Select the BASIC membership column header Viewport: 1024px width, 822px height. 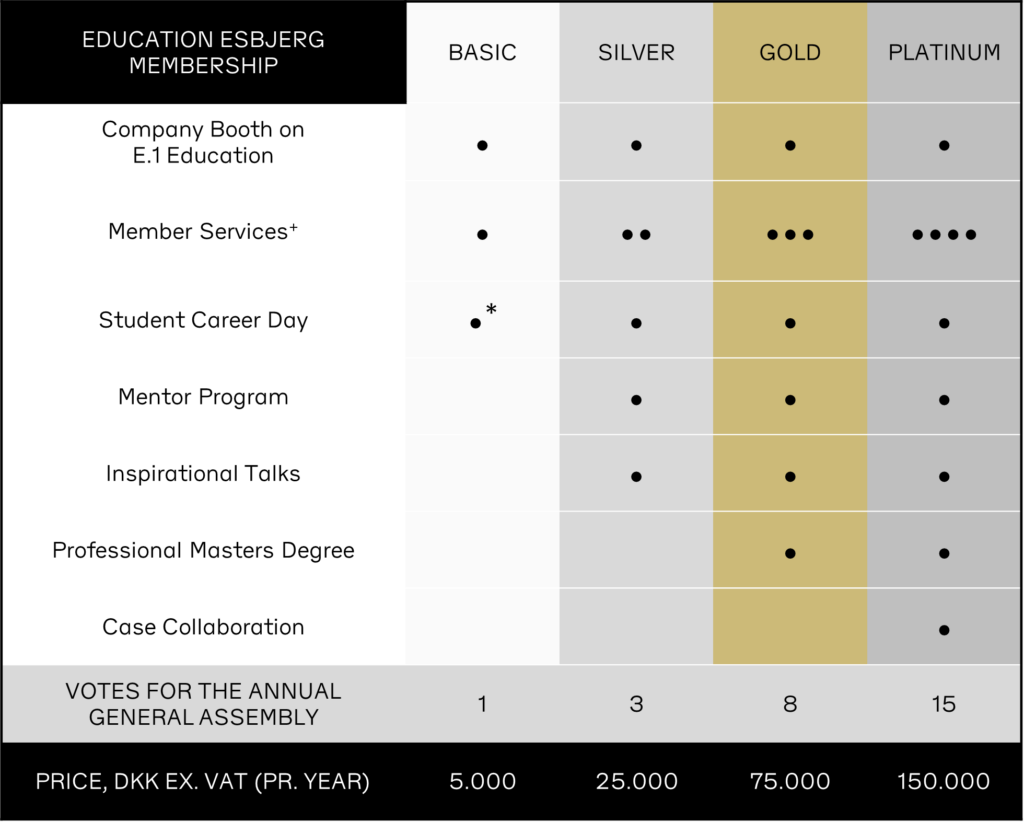(x=482, y=52)
